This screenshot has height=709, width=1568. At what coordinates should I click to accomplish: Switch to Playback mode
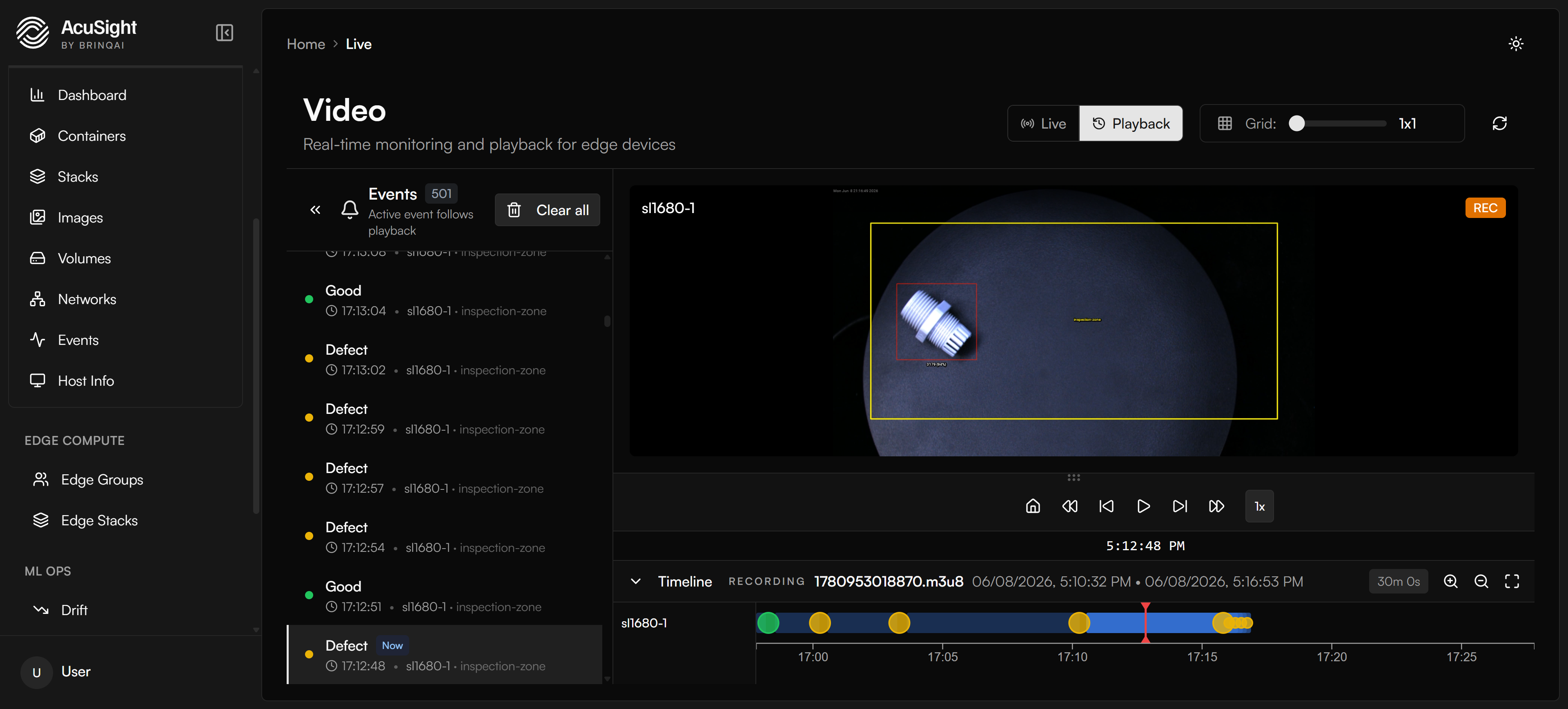[x=1131, y=124]
